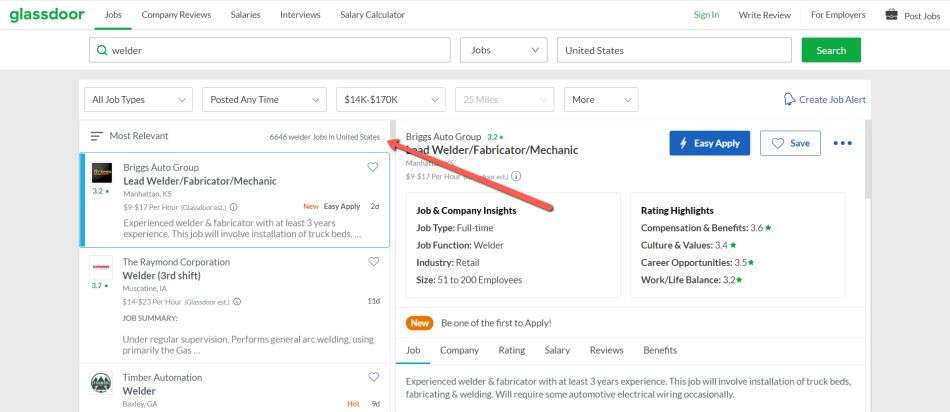Click The Raymond Corporation company logo

click(x=101, y=267)
